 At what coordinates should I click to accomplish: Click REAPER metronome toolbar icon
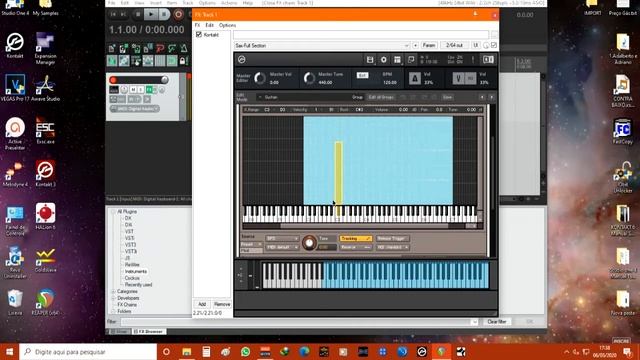coord(184,49)
